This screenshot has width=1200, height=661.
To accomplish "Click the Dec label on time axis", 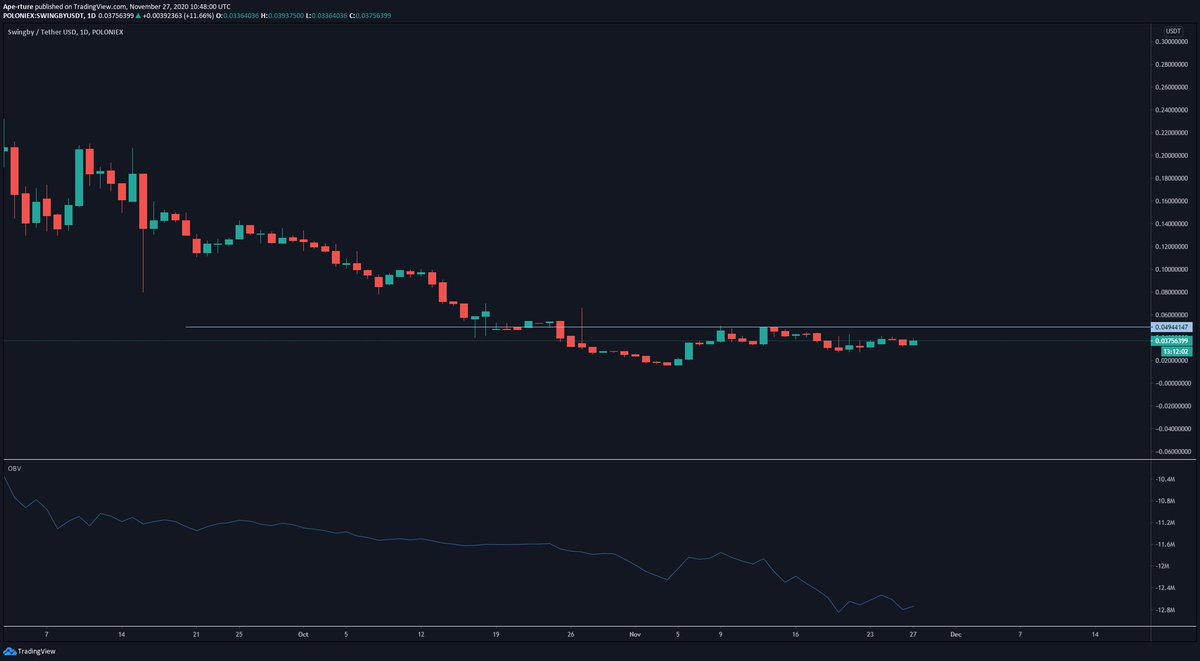I will click(x=957, y=634).
